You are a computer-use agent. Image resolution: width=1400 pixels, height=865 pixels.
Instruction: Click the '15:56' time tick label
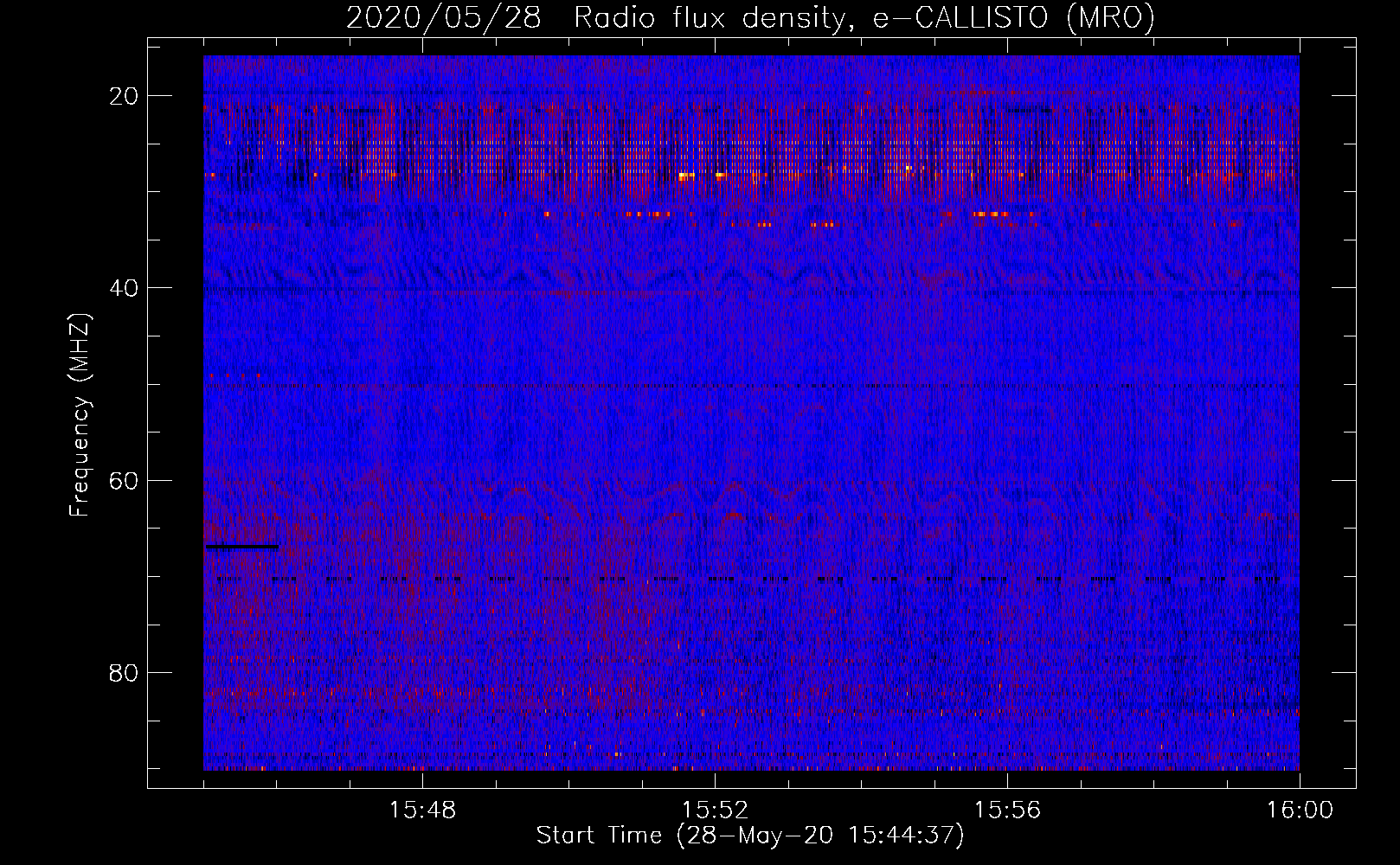click(x=1007, y=811)
